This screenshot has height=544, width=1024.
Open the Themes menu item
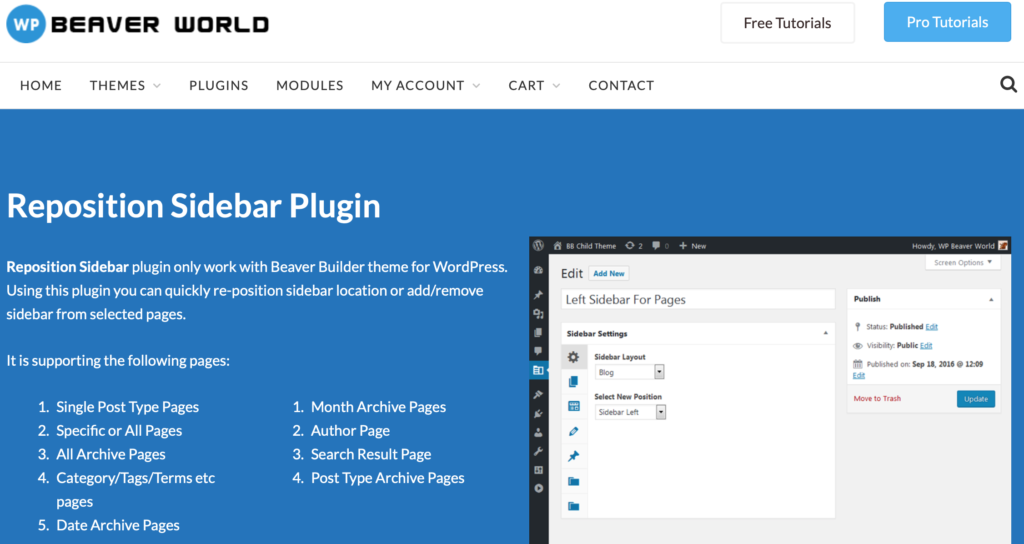tap(118, 86)
